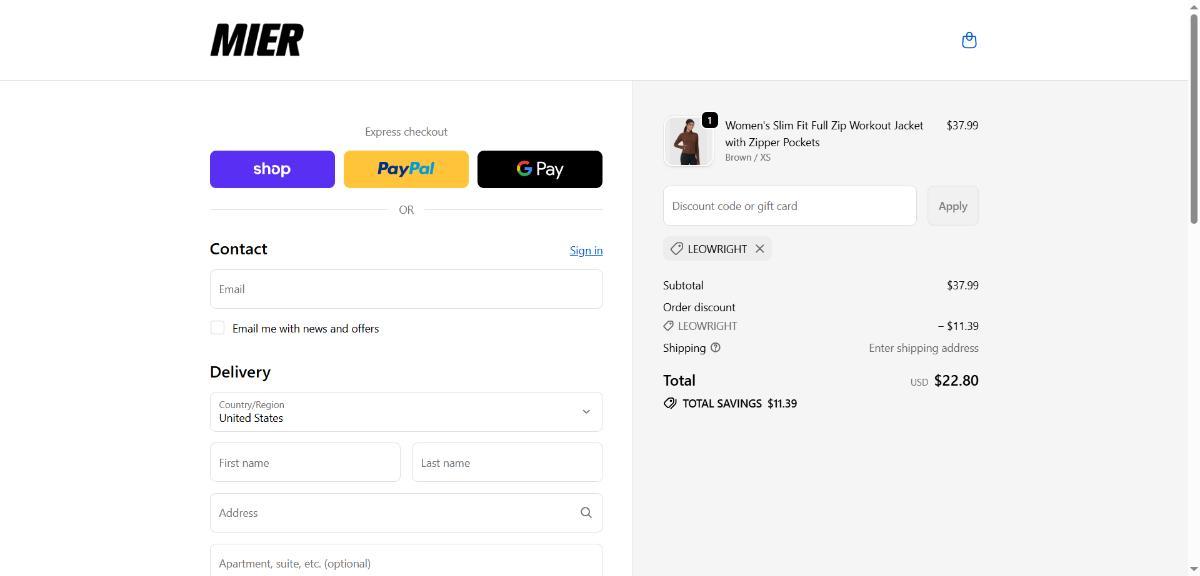Click the address search magnifier icon
This screenshot has height=576, width=1200.
(x=586, y=513)
